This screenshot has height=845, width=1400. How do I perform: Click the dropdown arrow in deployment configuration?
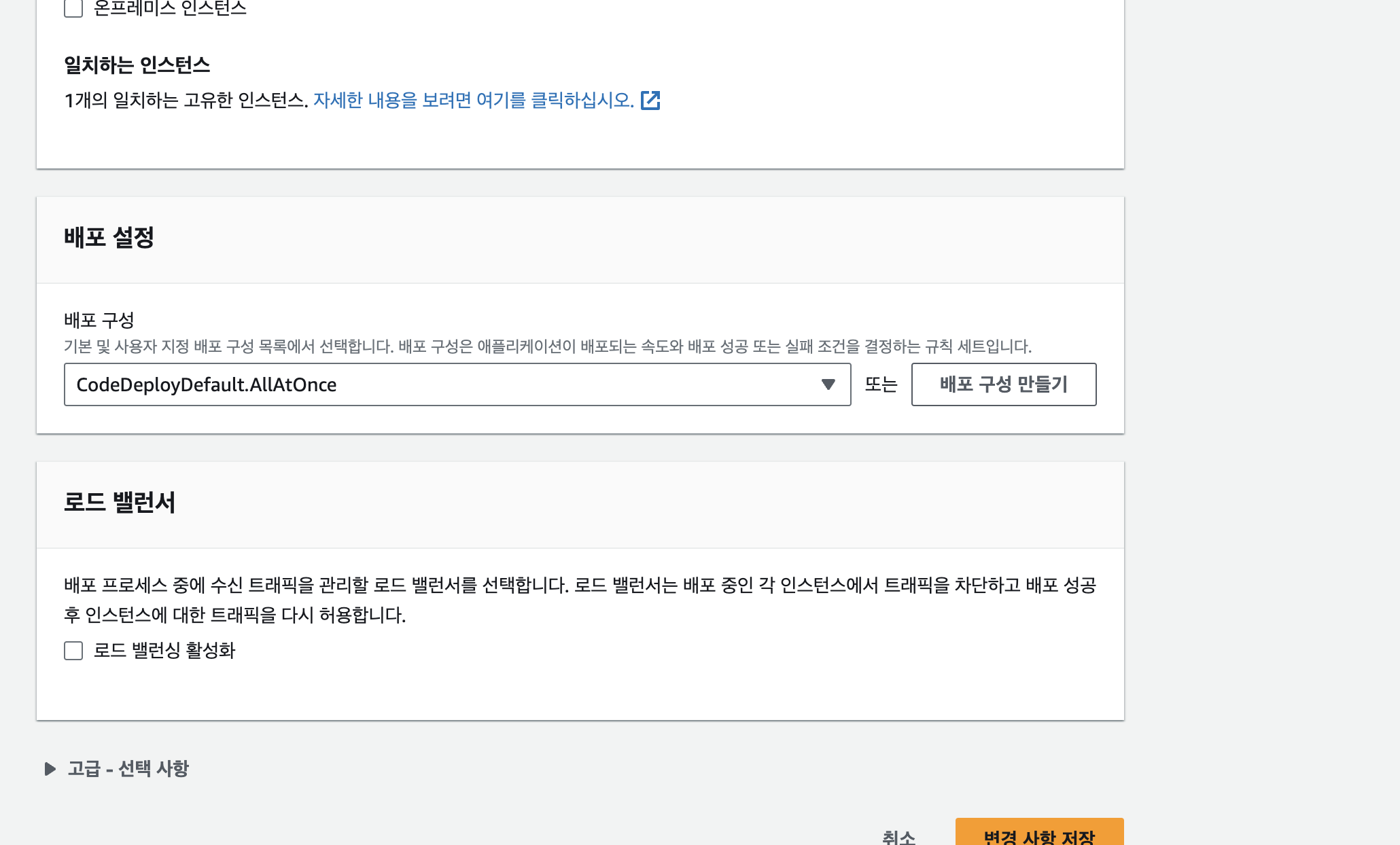pyautogui.click(x=828, y=384)
